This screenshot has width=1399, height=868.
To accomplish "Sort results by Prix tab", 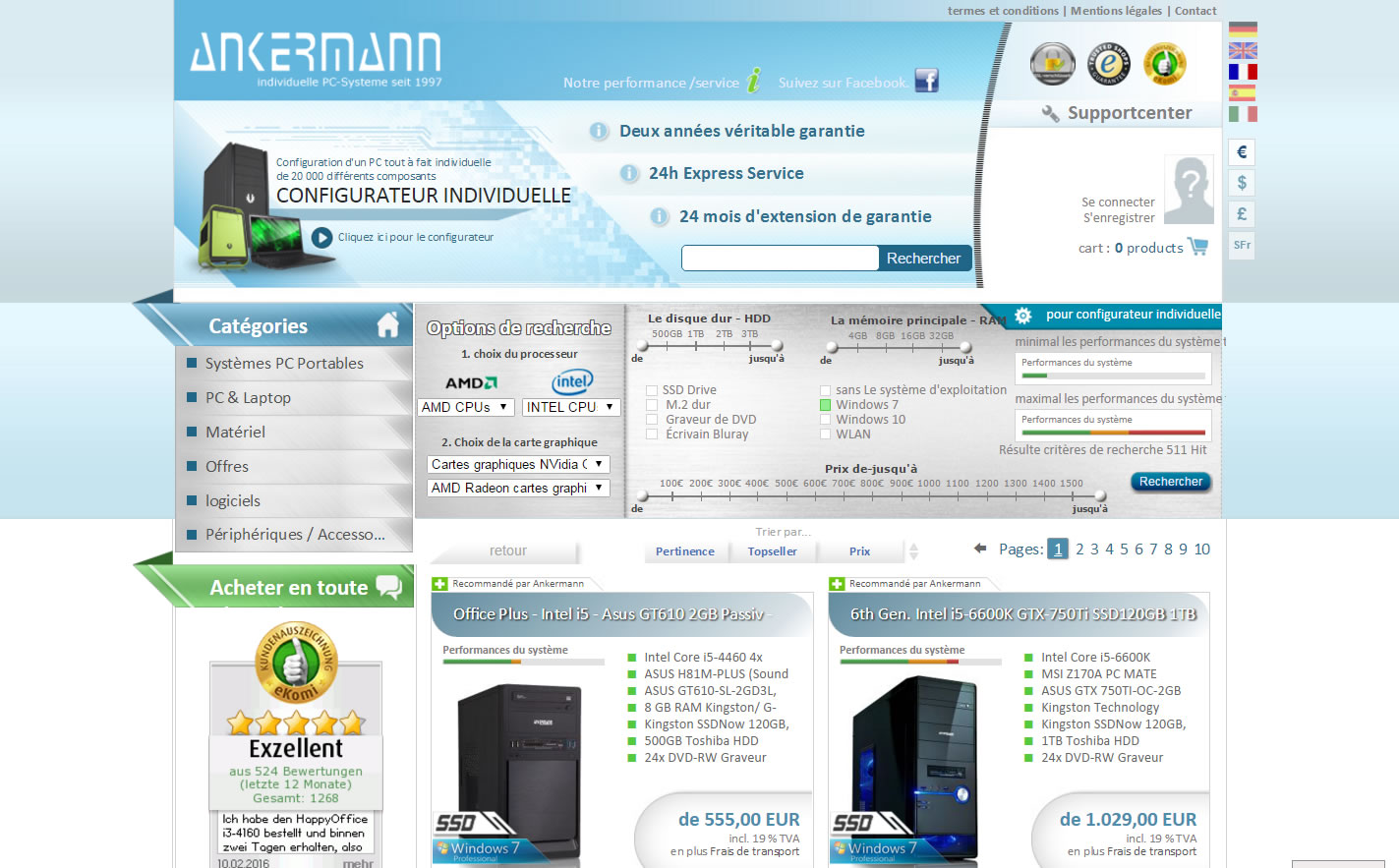I will point(860,551).
